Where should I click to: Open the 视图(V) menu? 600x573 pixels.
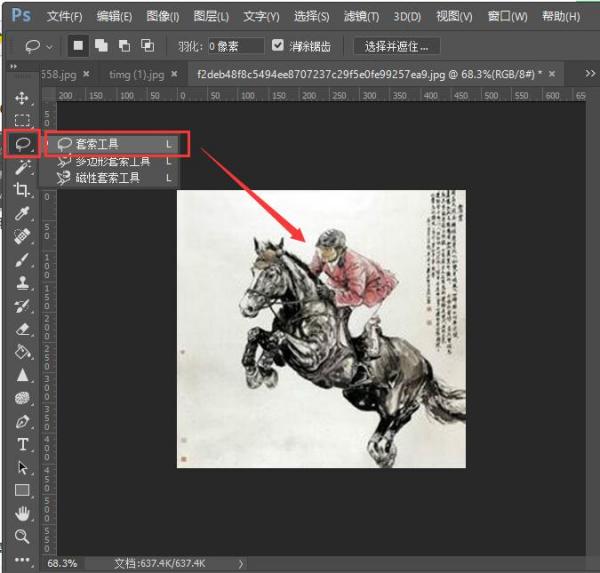point(454,16)
